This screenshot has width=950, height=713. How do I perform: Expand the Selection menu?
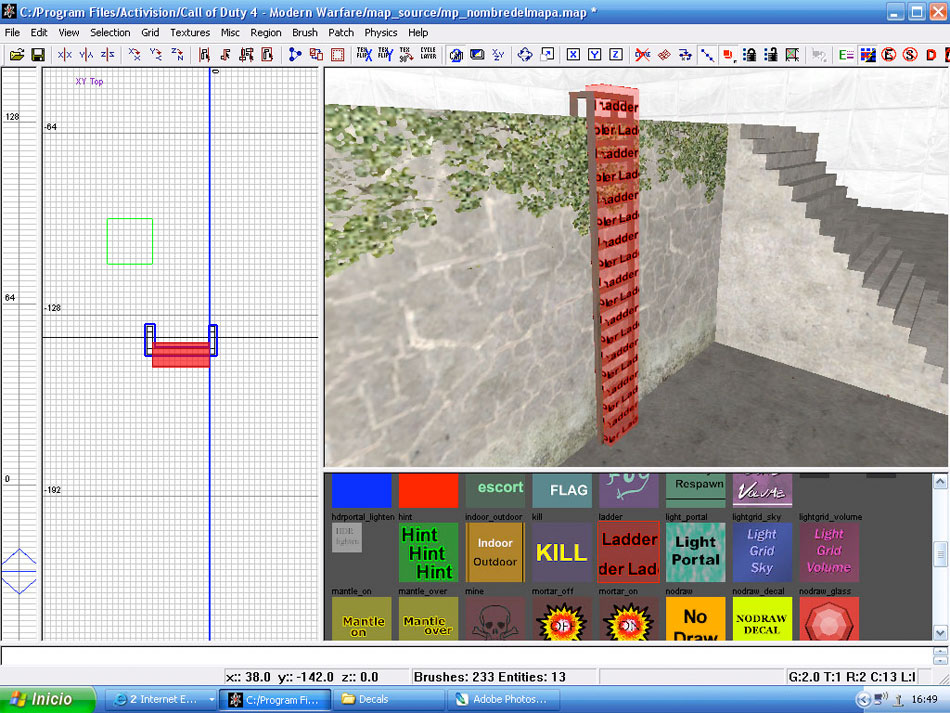point(110,32)
